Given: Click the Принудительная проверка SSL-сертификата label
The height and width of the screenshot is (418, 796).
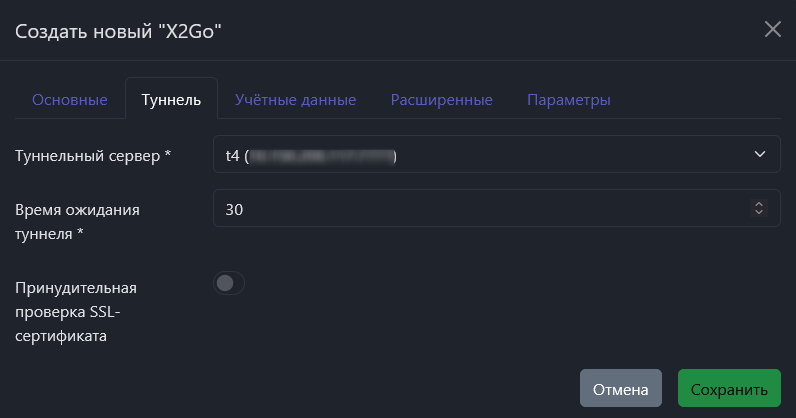Looking at the screenshot, I should (x=75, y=312).
